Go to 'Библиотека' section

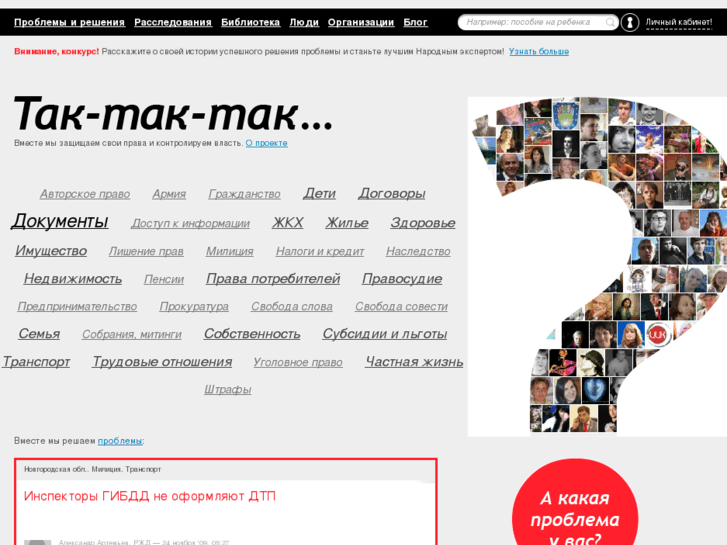coord(250,22)
